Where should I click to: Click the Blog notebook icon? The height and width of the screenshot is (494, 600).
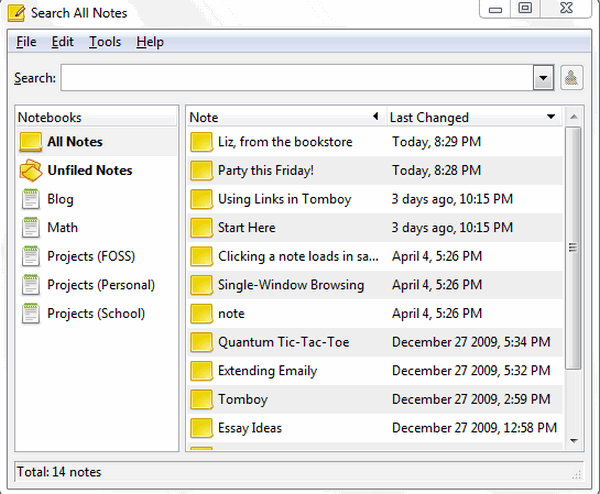31,199
